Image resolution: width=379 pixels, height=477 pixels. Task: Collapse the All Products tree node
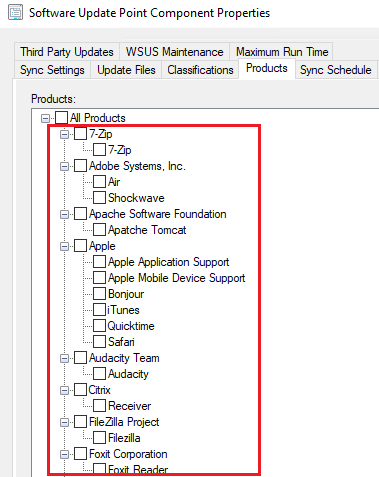click(x=45, y=118)
